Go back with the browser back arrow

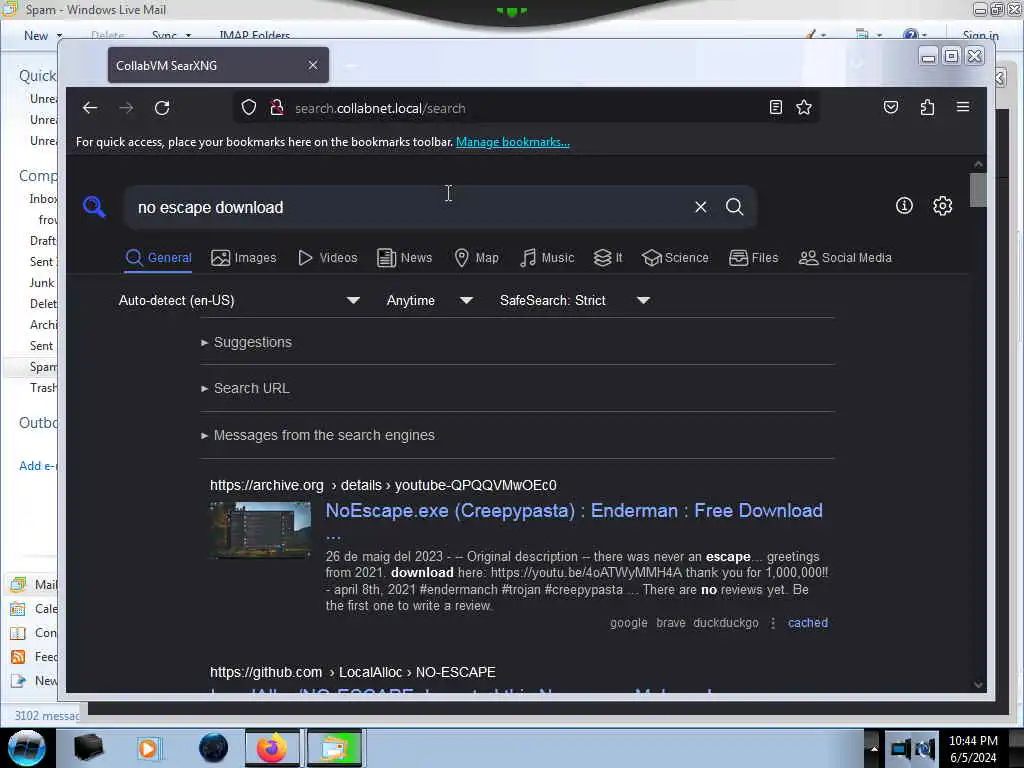pyautogui.click(x=90, y=108)
